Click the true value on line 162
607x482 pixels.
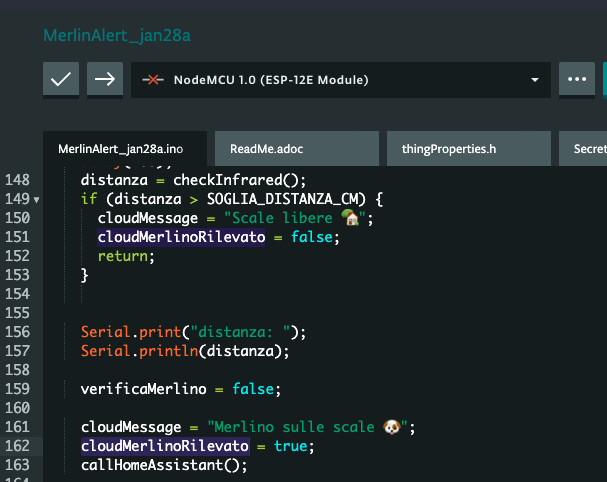tap(290, 446)
